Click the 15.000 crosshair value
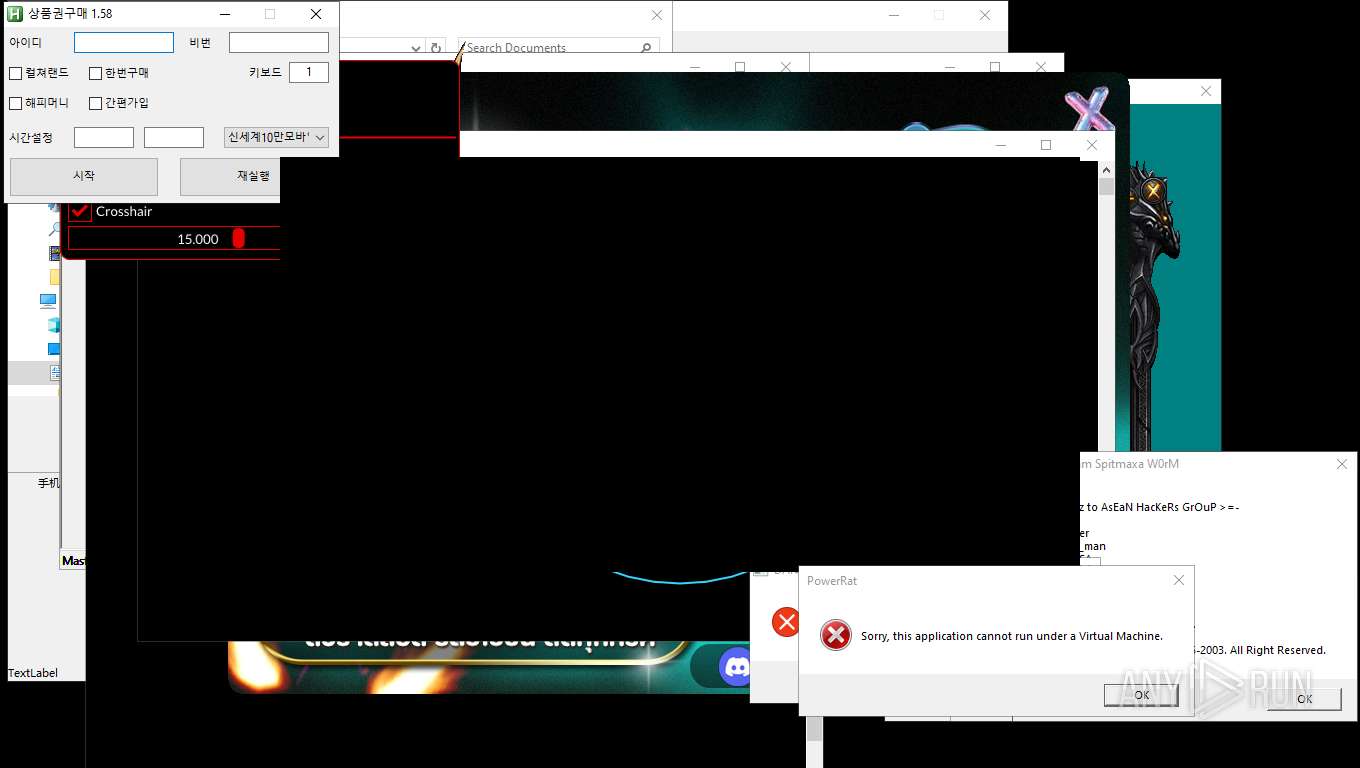This screenshot has width=1360, height=768. (x=198, y=239)
